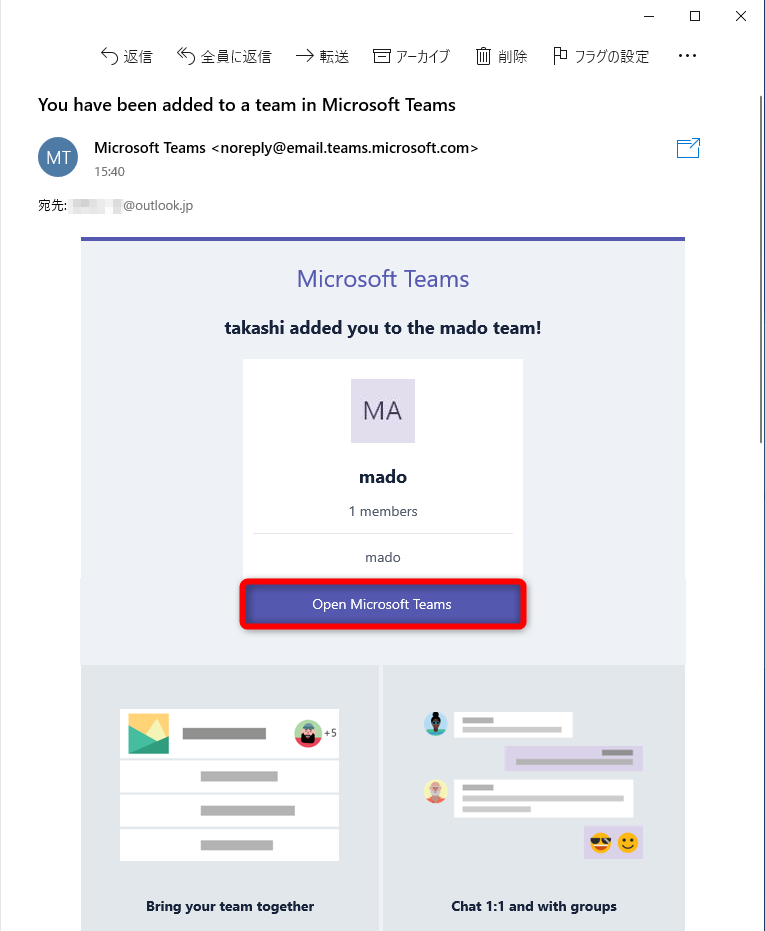The height and width of the screenshot is (931, 765).
Task: Click the sender address noreply@email.teams.microsoft.com
Action: pyautogui.click(x=345, y=148)
